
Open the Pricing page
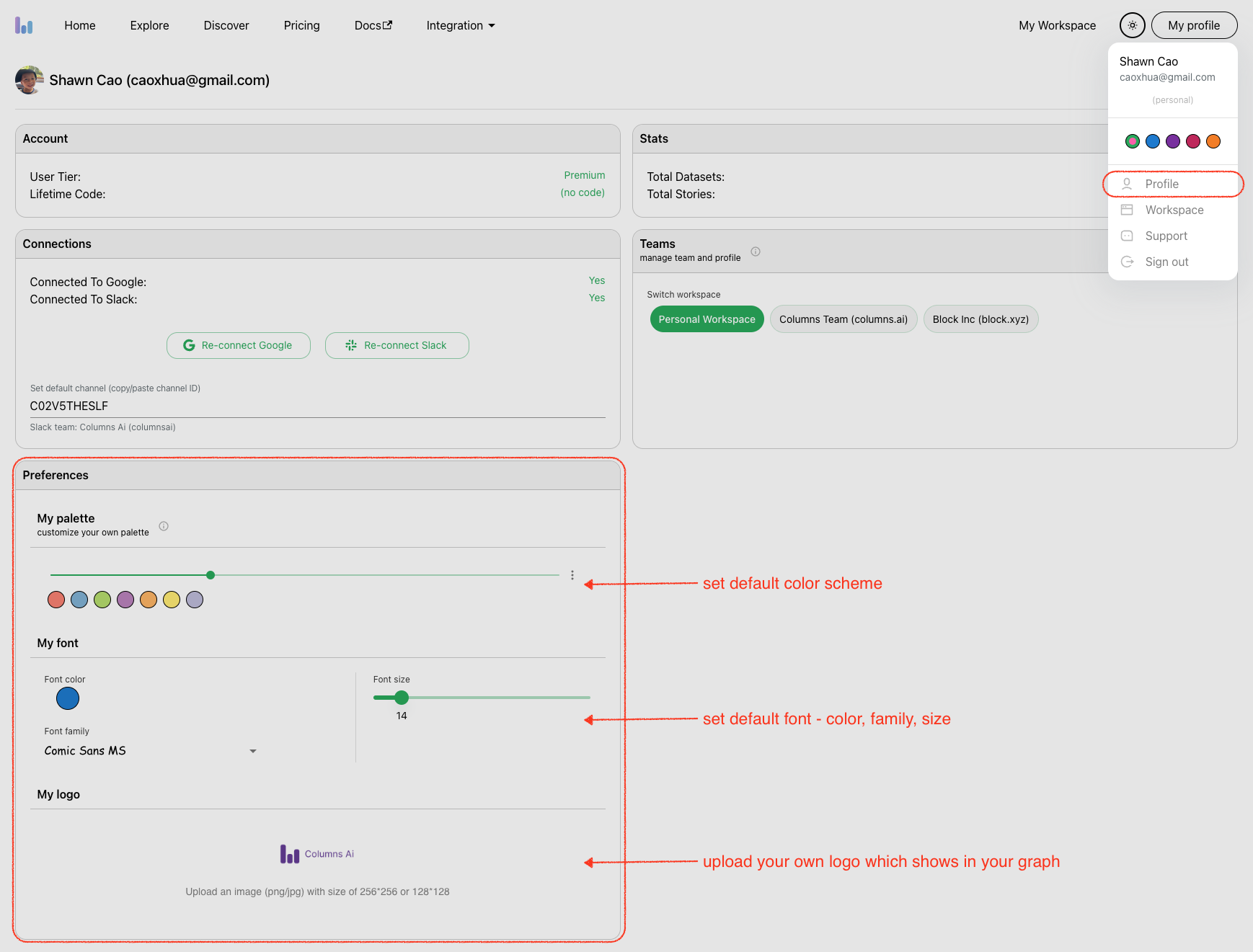pyautogui.click(x=302, y=25)
